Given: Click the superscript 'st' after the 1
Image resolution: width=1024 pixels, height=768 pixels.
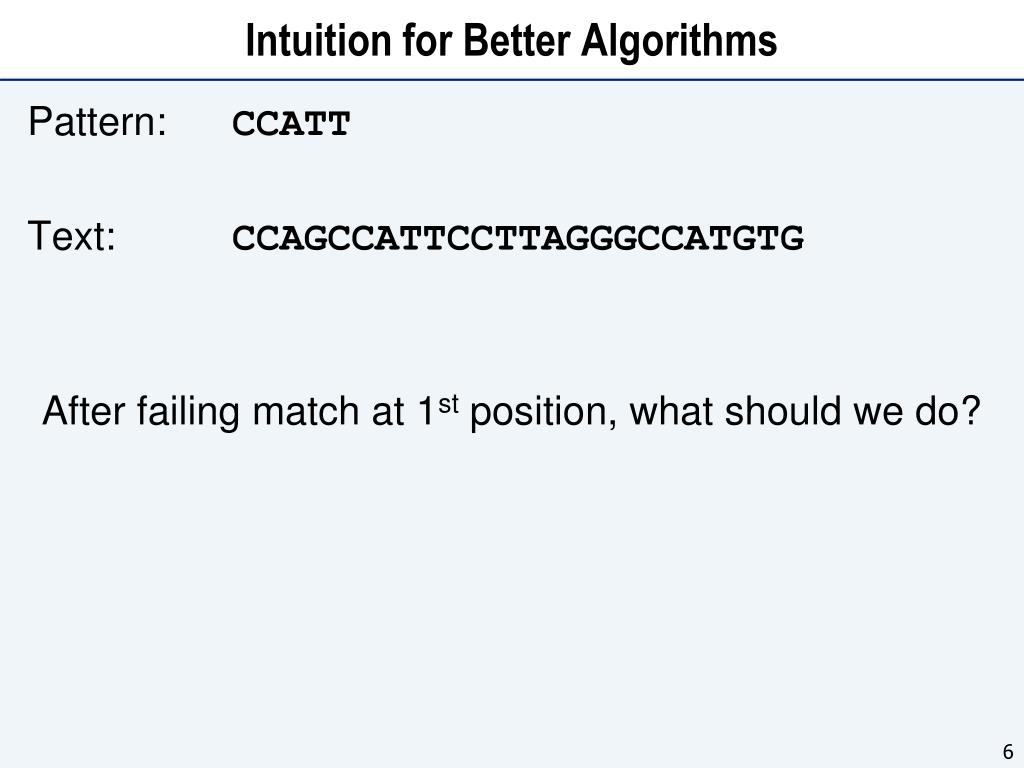Looking at the screenshot, I should pyautogui.click(x=448, y=405).
